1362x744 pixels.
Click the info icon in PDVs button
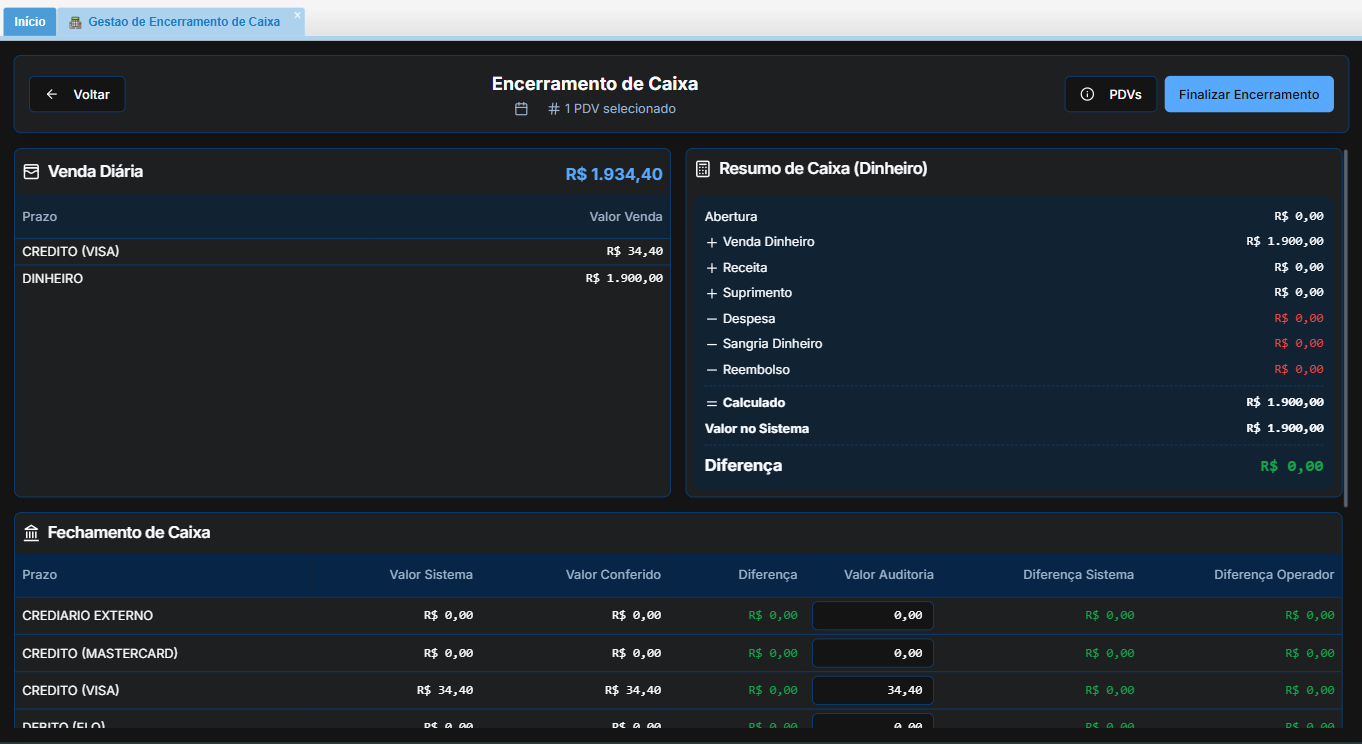click(1087, 94)
